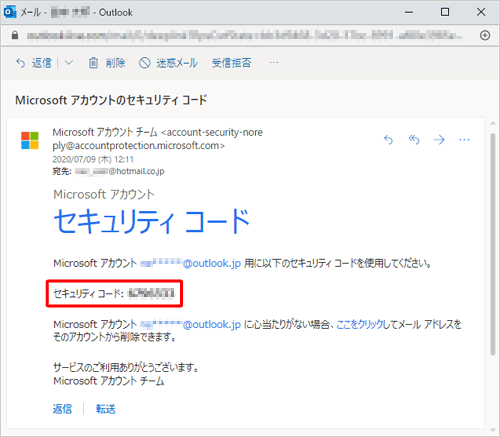Click the scrollbar up arrow
The image size is (500, 437).
click(x=493, y=124)
